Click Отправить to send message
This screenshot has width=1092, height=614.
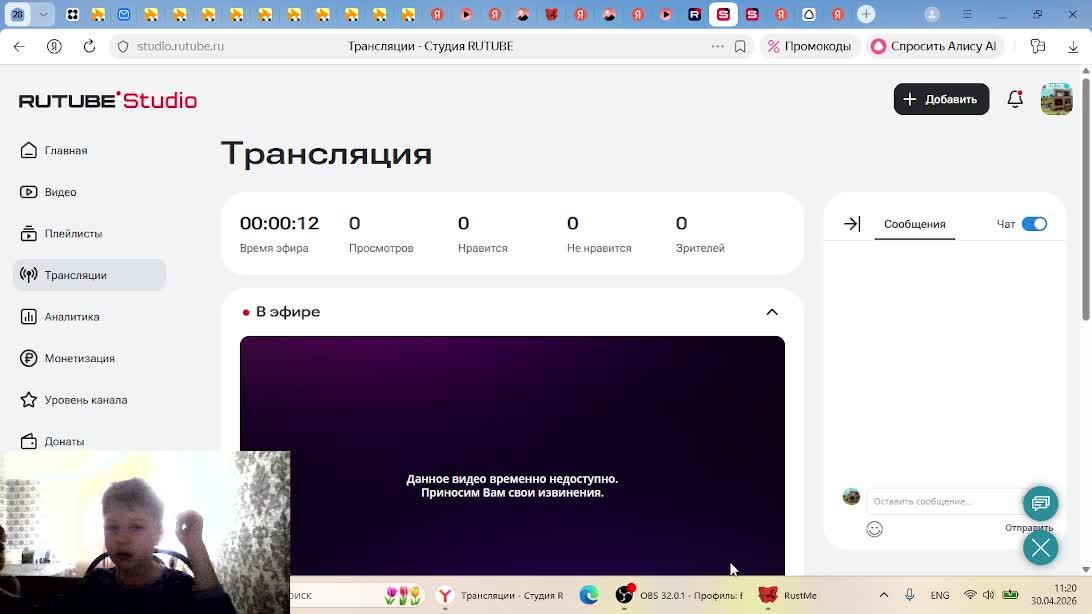pos(1029,528)
